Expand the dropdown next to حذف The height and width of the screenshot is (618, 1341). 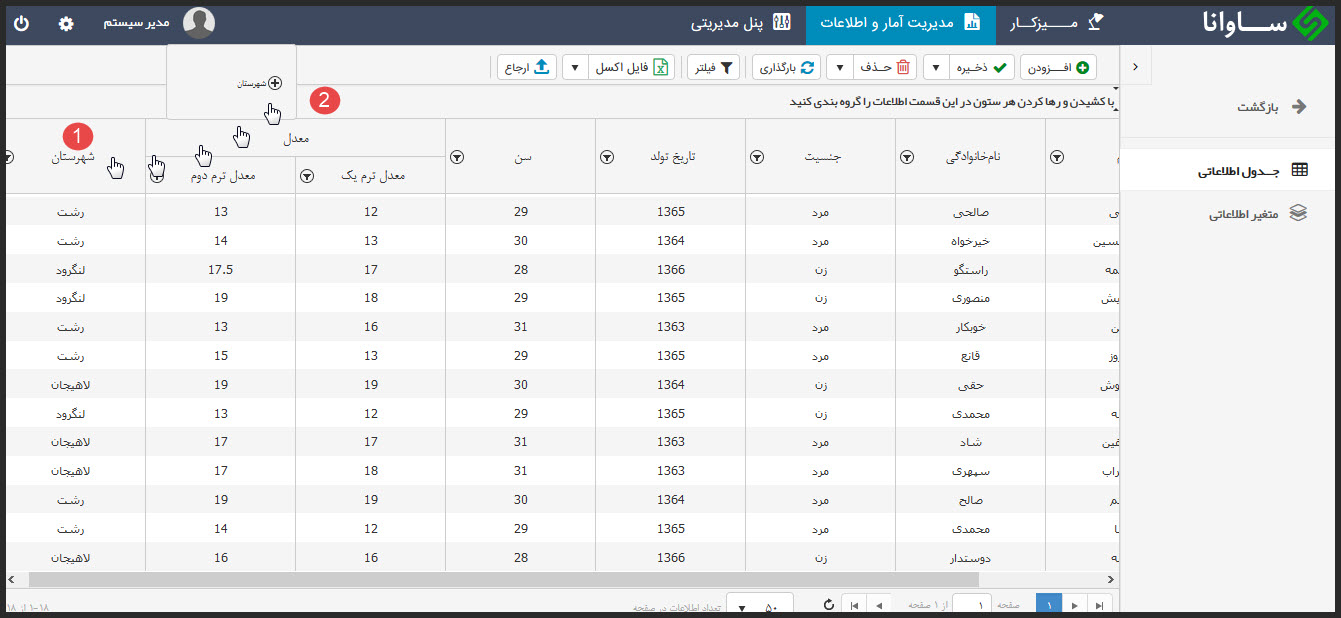coord(841,67)
